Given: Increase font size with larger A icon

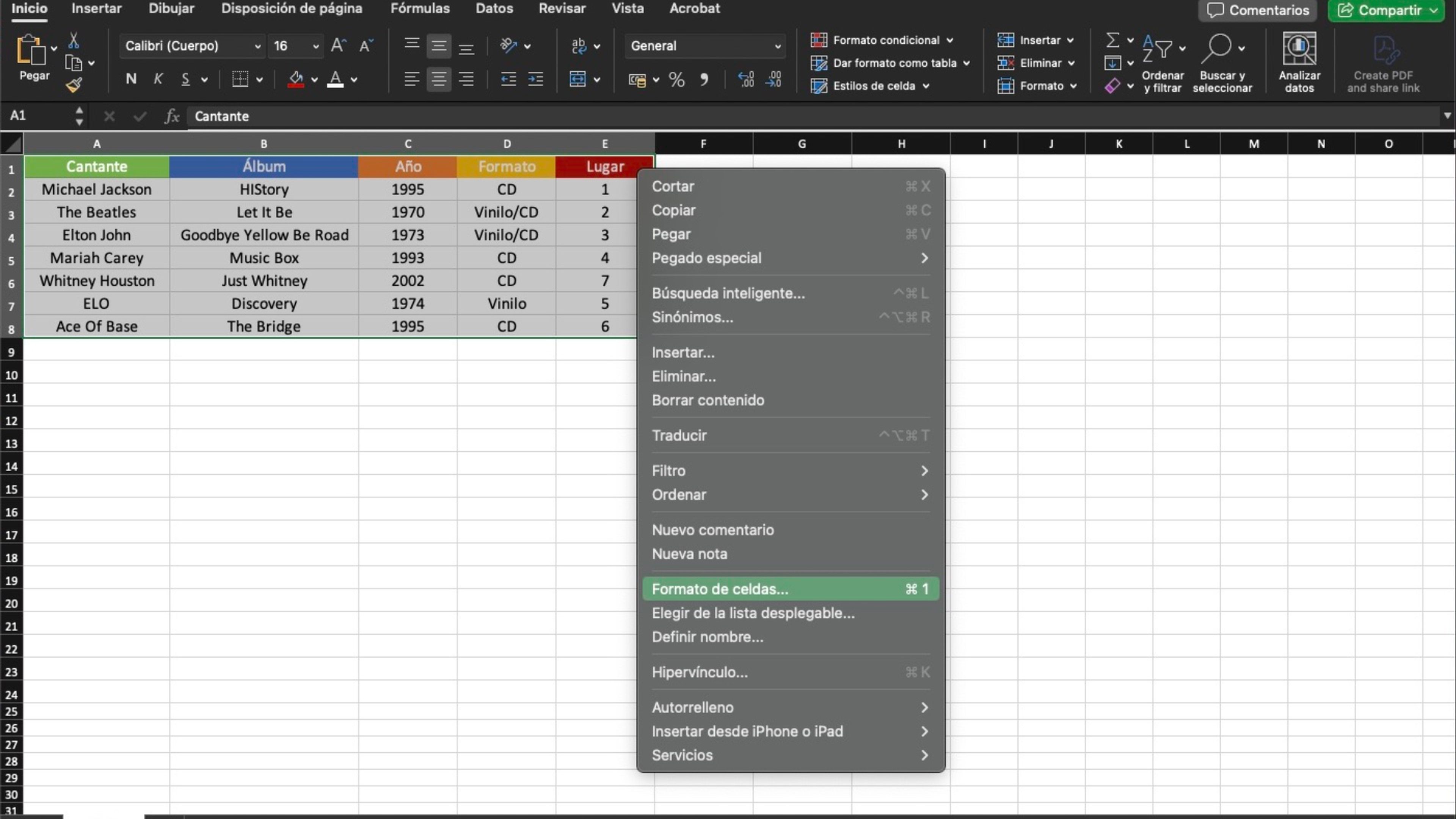Looking at the screenshot, I should tap(339, 45).
